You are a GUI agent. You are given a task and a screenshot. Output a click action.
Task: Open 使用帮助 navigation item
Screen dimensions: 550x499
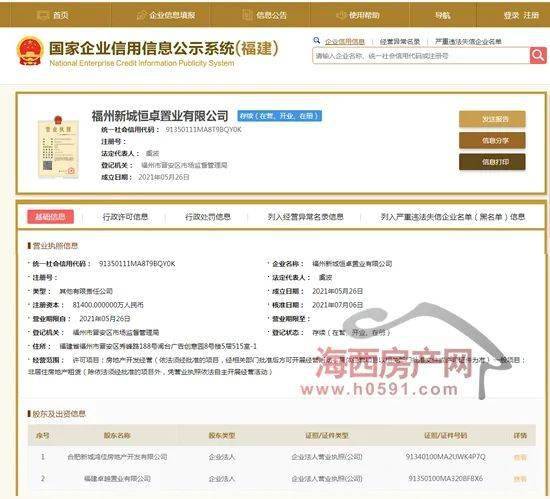point(358,15)
